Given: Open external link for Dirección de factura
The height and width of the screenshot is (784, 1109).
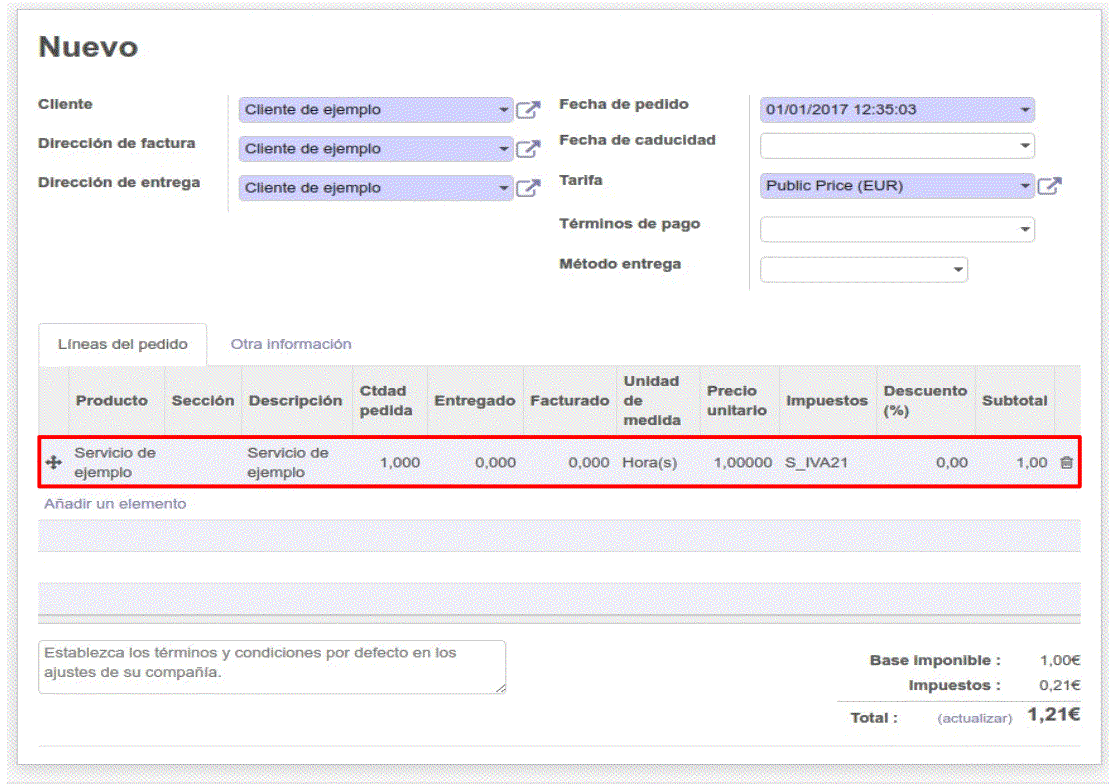Looking at the screenshot, I should click(x=527, y=149).
